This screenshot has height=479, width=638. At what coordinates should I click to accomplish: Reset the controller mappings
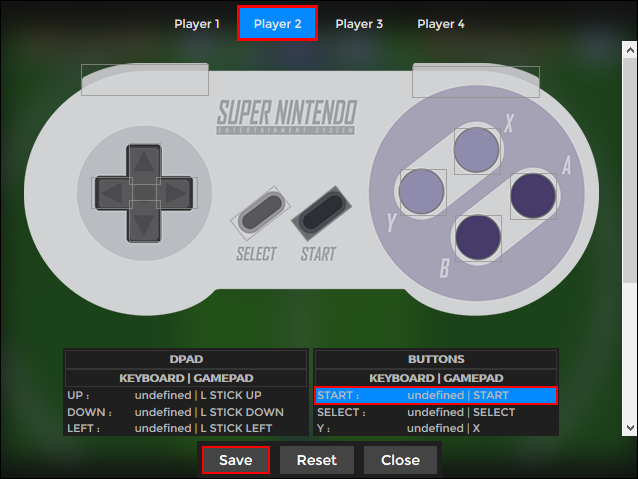pyautogui.click(x=317, y=460)
